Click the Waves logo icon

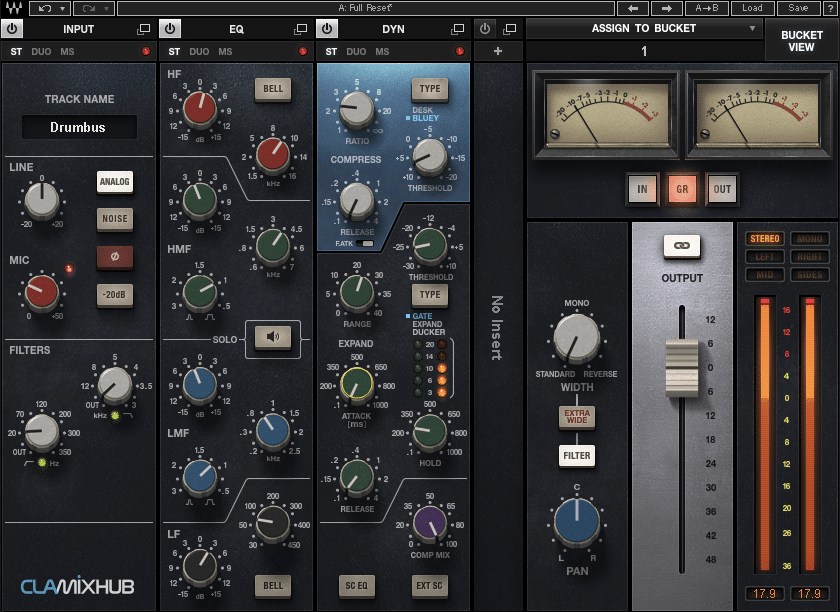(x=13, y=8)
